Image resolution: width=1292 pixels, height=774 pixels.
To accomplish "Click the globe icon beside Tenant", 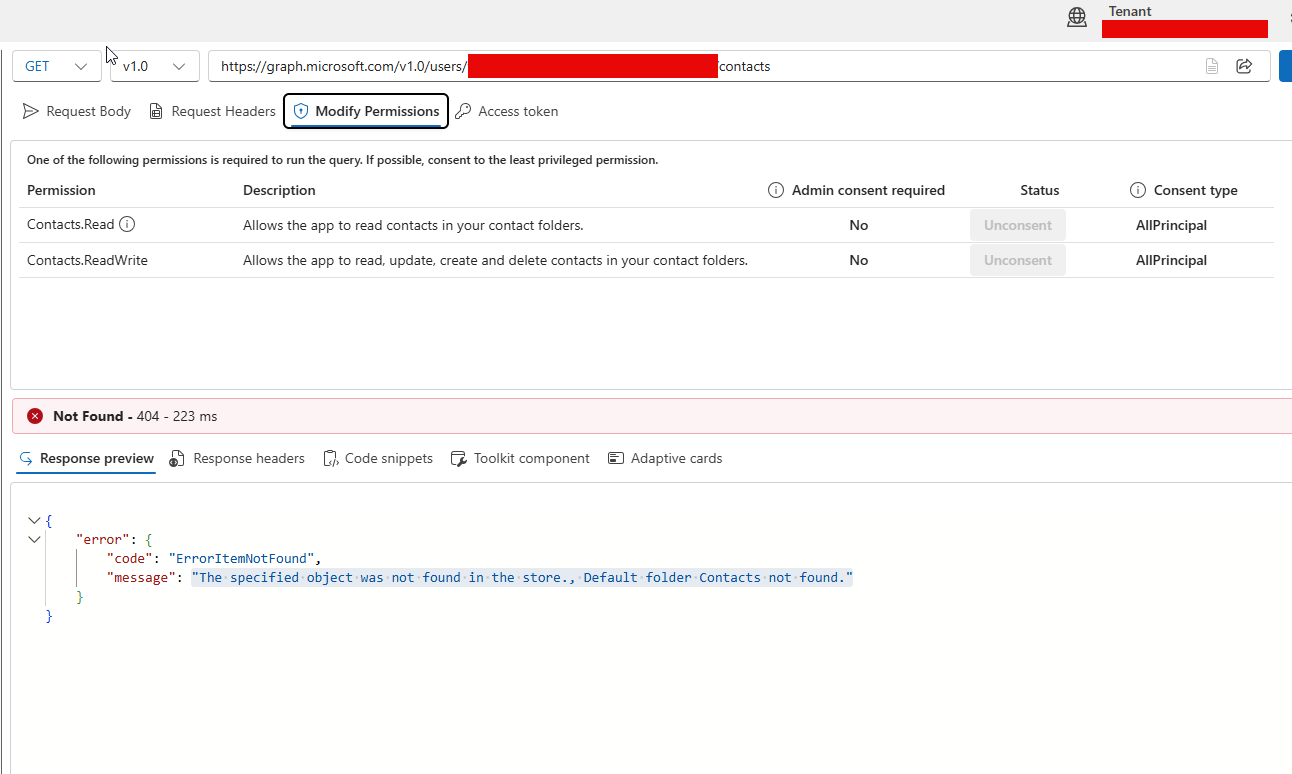I will click(x=1077, y=17).
